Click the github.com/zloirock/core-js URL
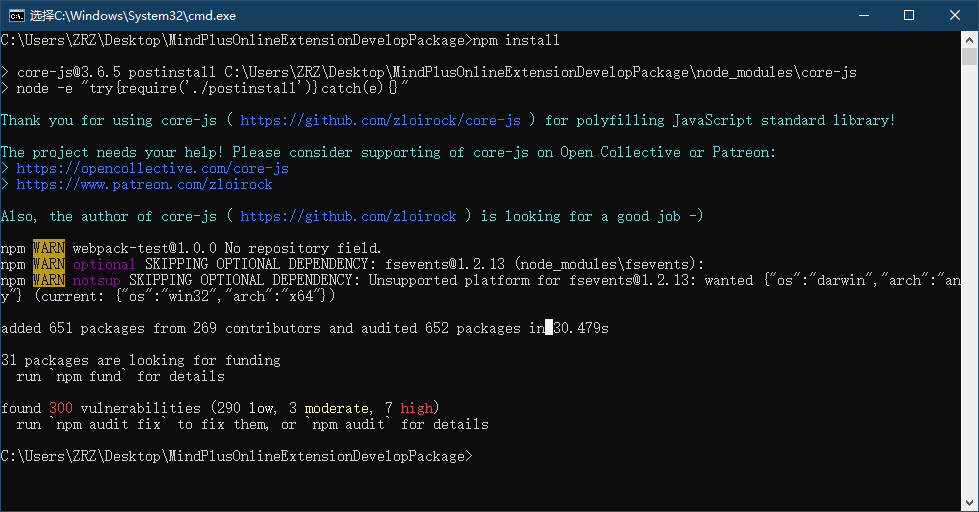The height and width of the screenshot is (512, 979). point(380,120)
